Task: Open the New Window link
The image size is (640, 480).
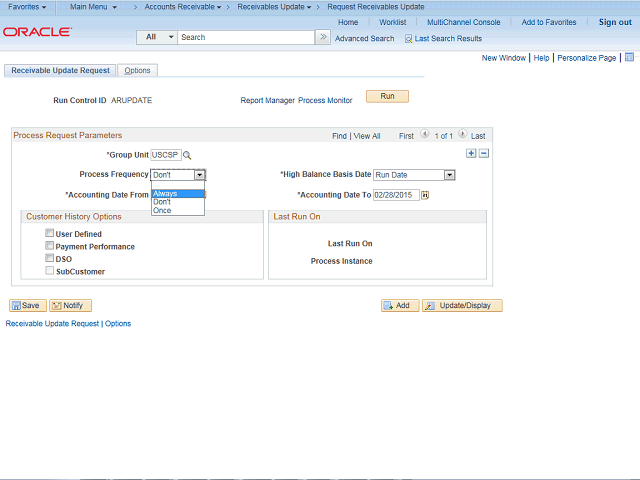Action: tap(504, 58)
